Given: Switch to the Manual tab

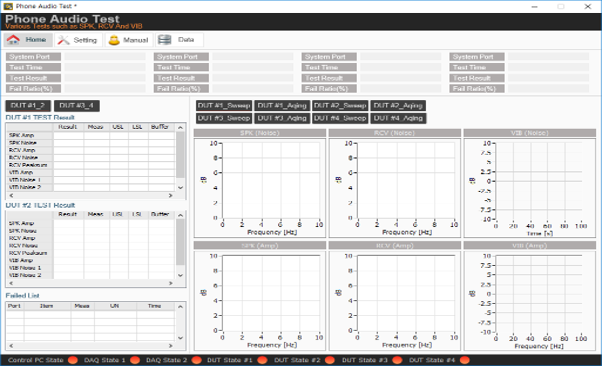Looking at the screenshot, I should coord(129,40).
